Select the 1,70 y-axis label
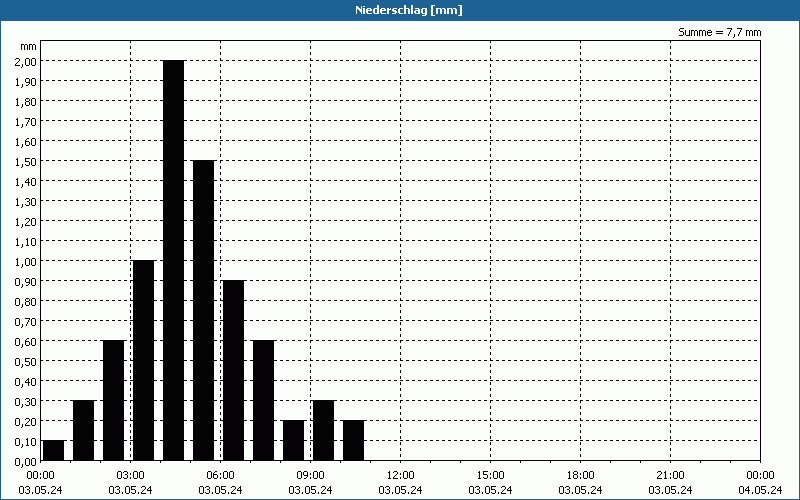 (x=27, y=121)
